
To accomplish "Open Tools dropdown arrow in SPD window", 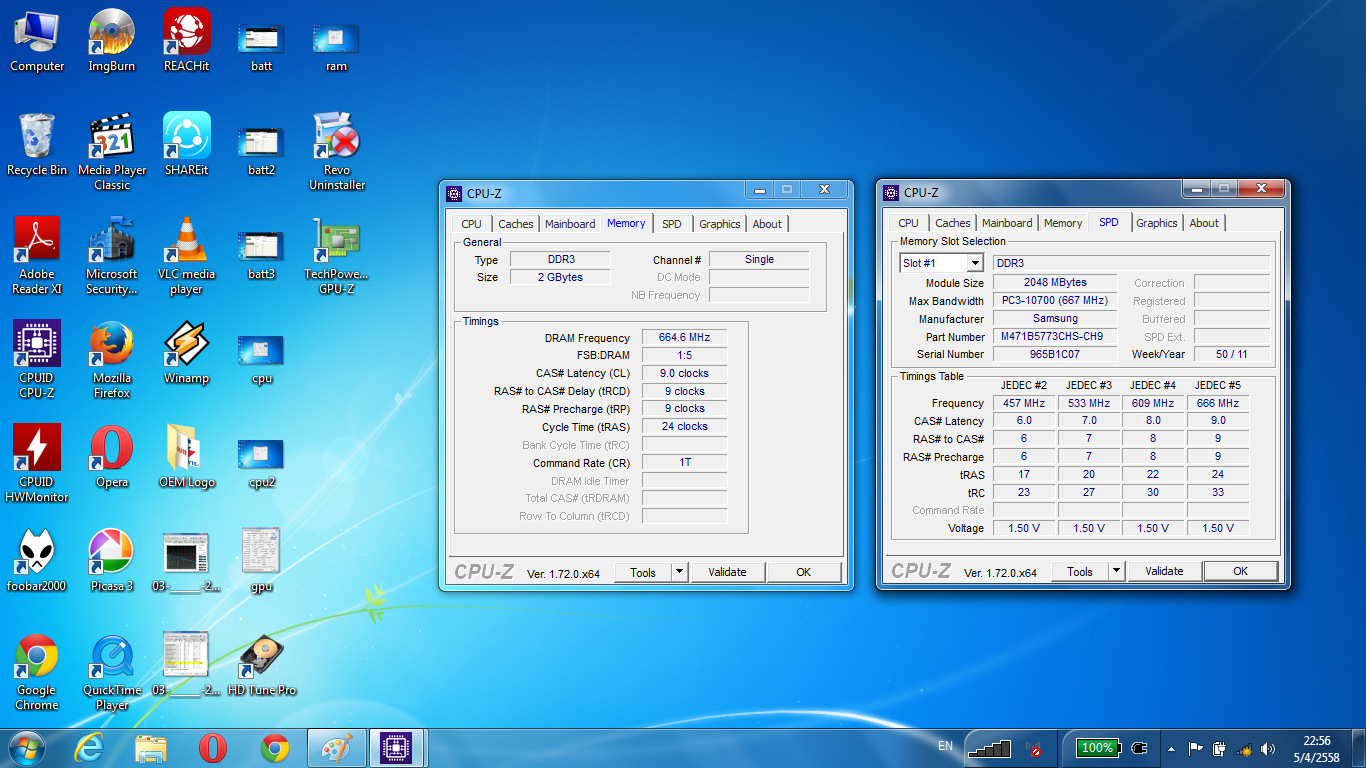I will [x=1116, y=571].
